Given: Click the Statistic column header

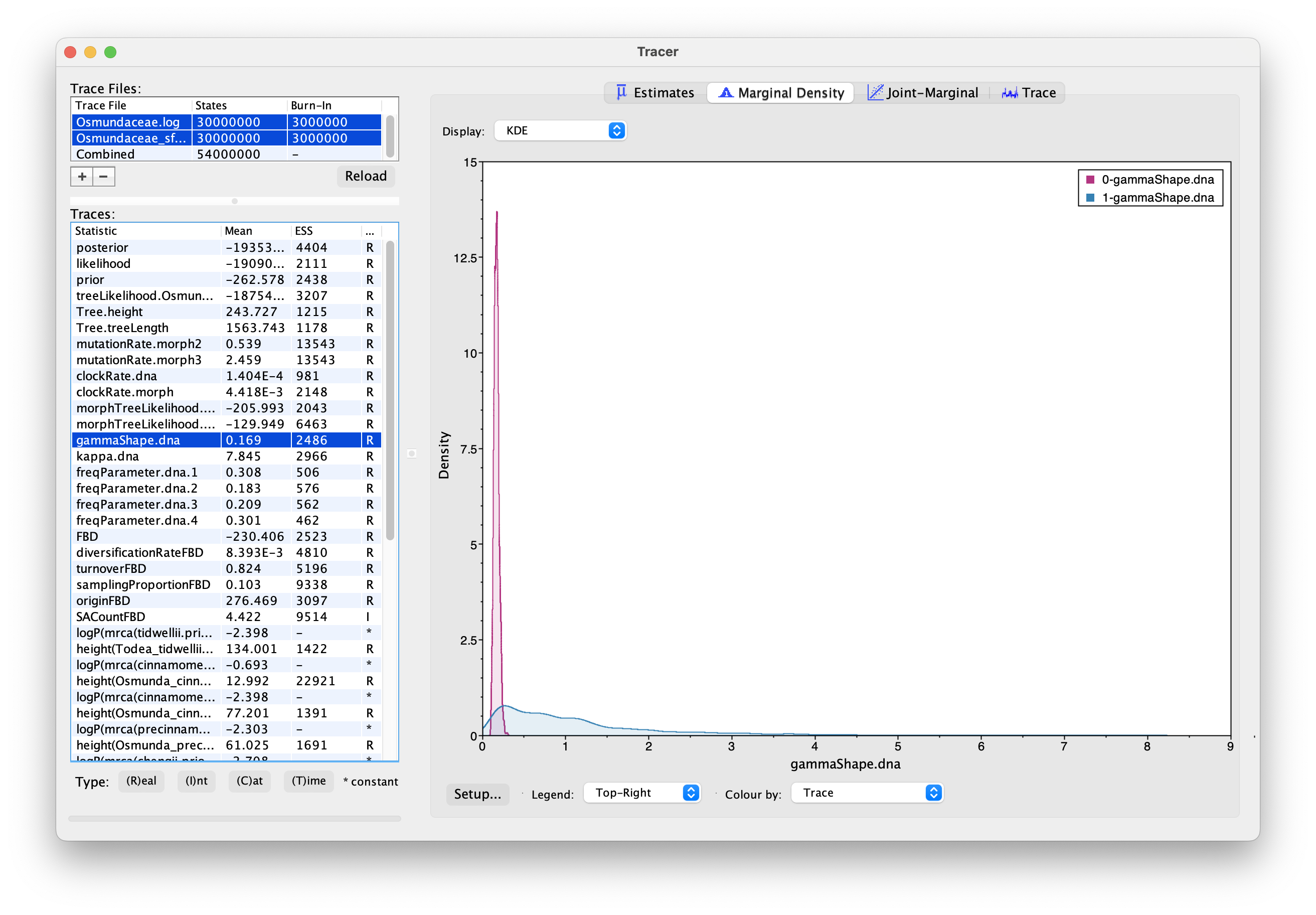Looking at the screenshot, I should point(146,231).
